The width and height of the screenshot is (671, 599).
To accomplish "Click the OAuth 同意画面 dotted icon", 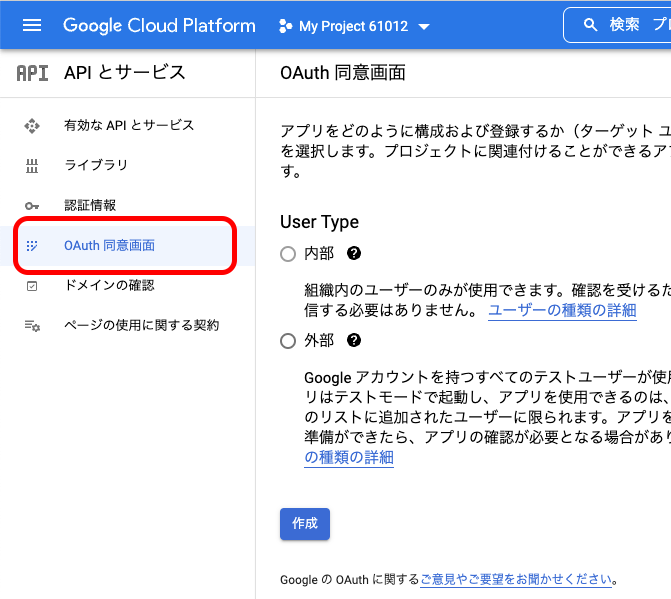I will [32, 246].
